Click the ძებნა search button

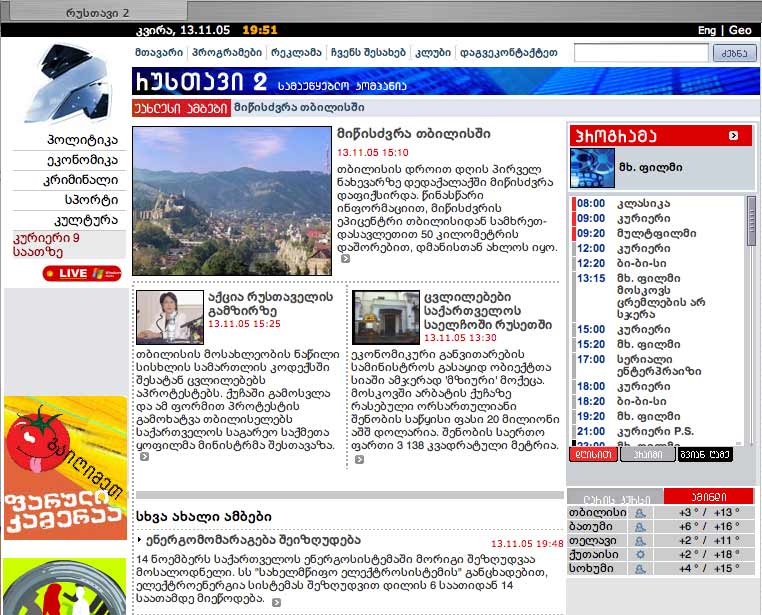click(735, 53)
